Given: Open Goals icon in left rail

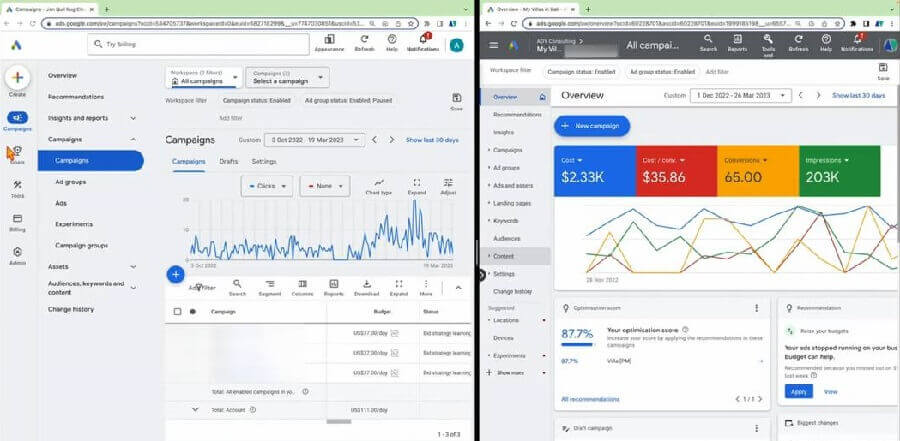Looking at the screenshot, I should click(x=17, y=151).
